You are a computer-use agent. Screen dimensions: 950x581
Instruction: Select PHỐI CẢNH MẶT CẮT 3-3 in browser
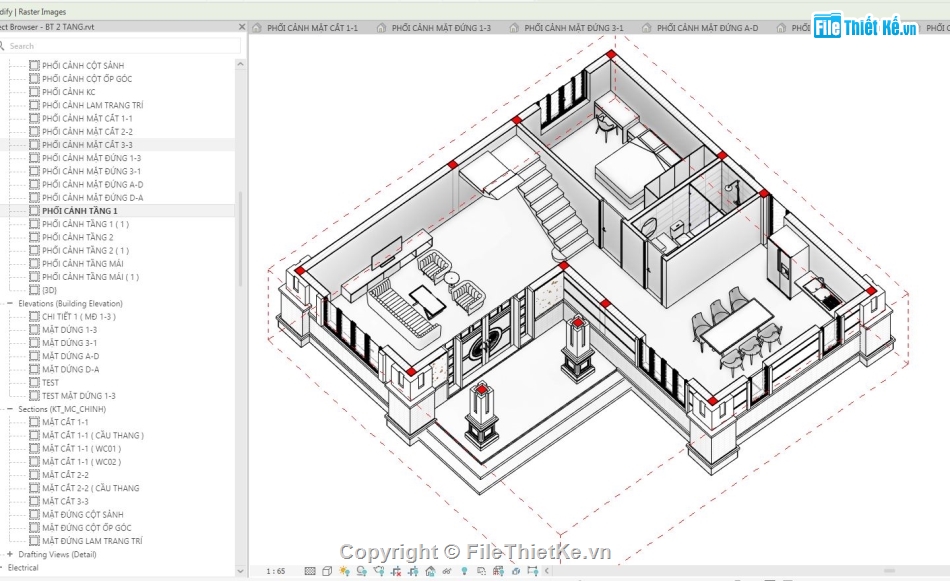tap(87, 145)
